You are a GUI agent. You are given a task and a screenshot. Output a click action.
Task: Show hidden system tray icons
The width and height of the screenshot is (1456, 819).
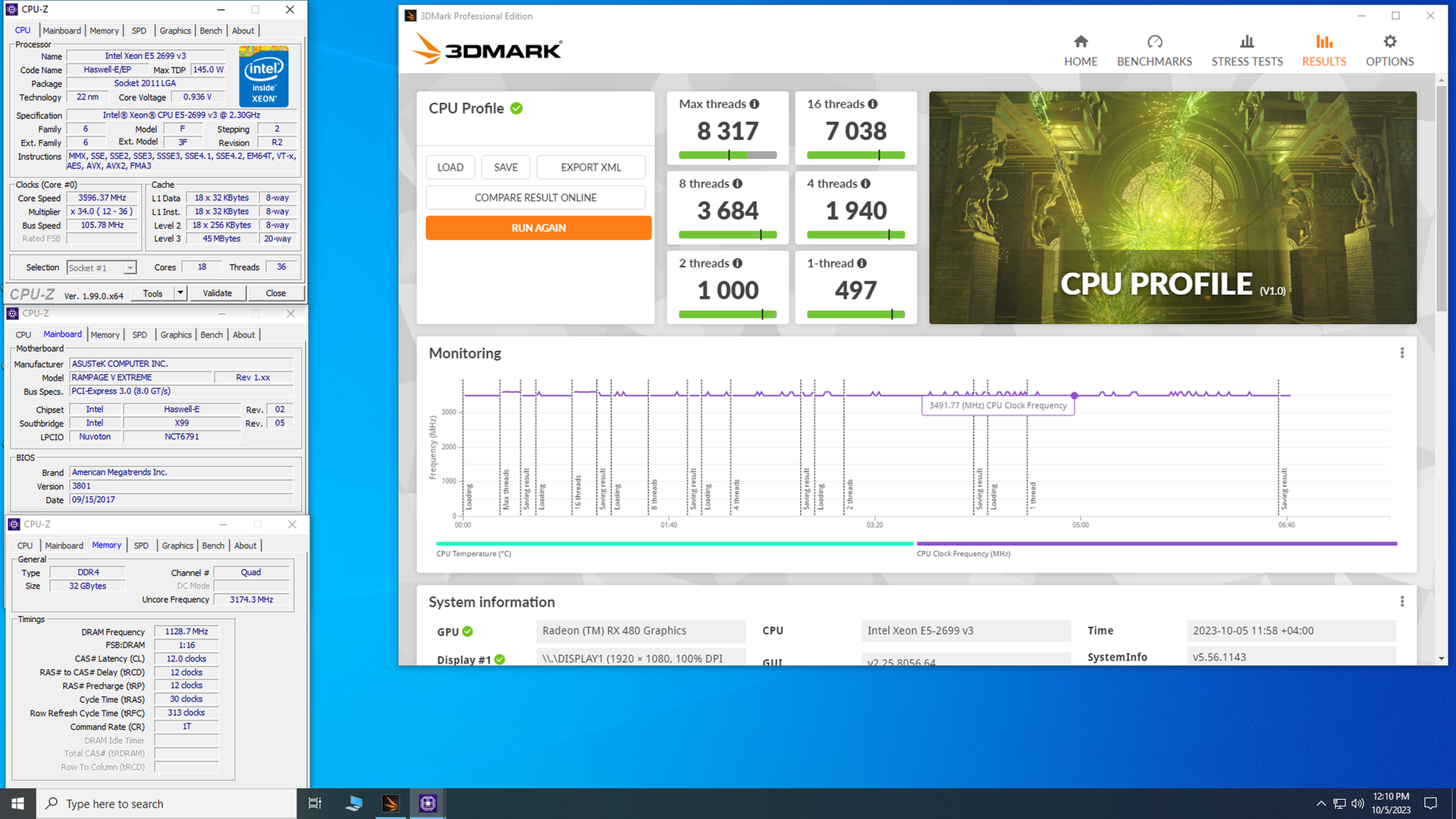coord(1321,803)
